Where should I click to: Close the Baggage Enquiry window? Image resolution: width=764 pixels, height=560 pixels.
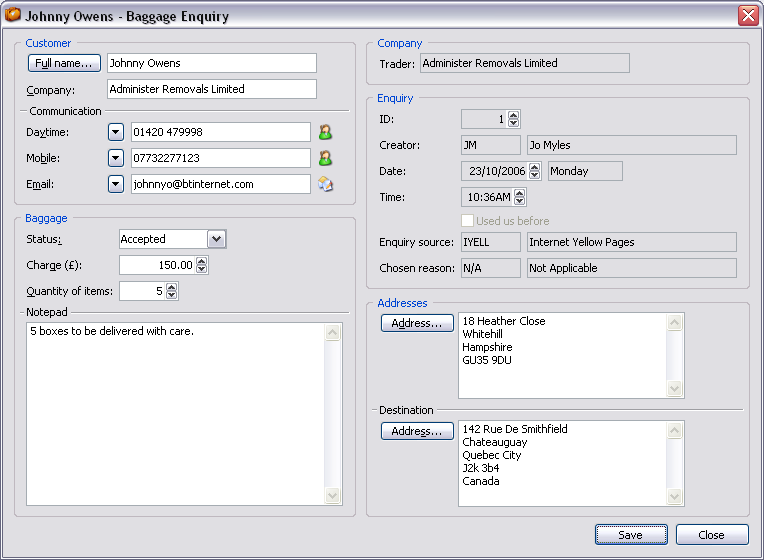[x=747, y=16]
